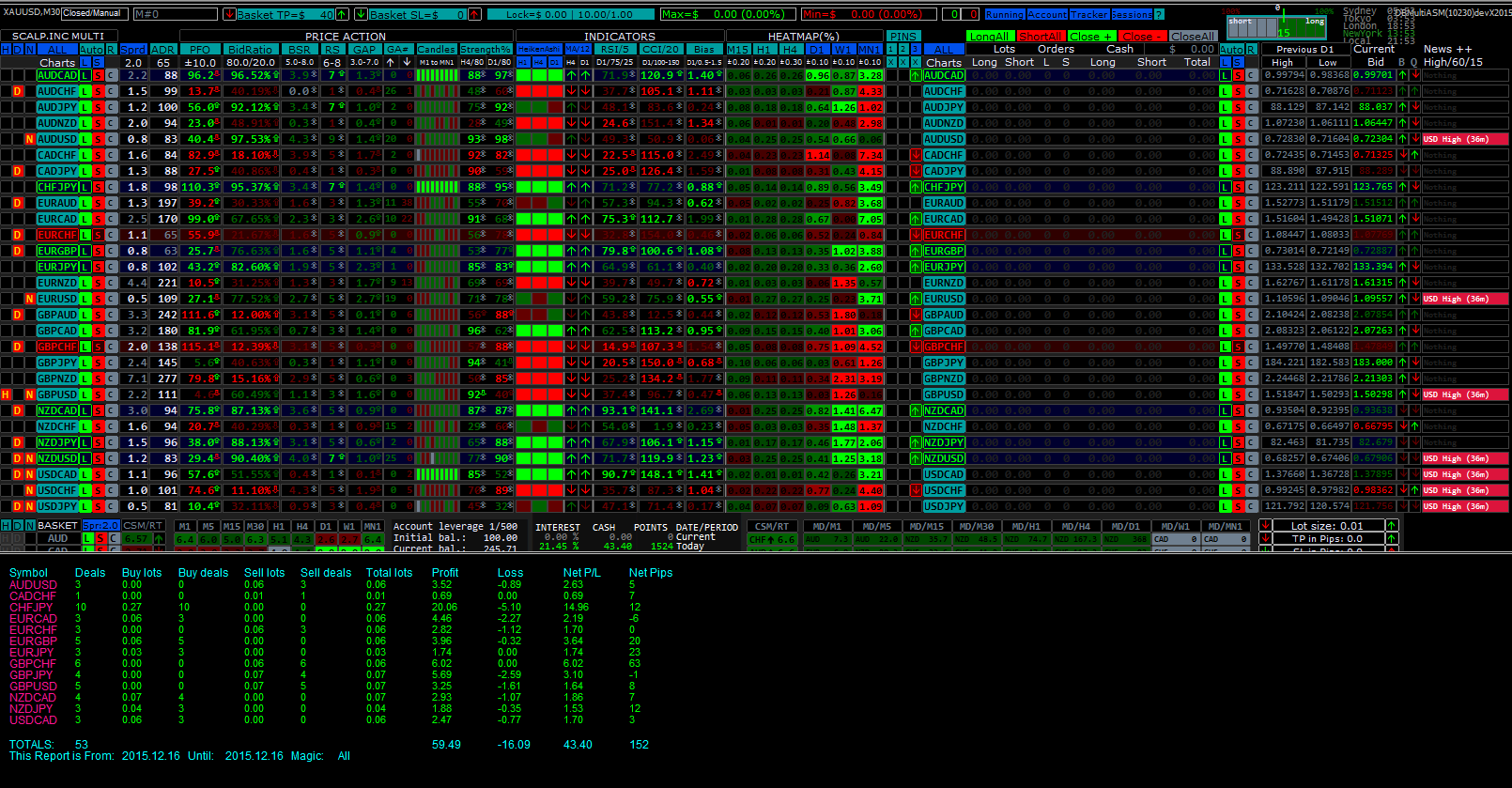Click the LongAll button
Viewport: 1512px width, 788px height.
990,36
